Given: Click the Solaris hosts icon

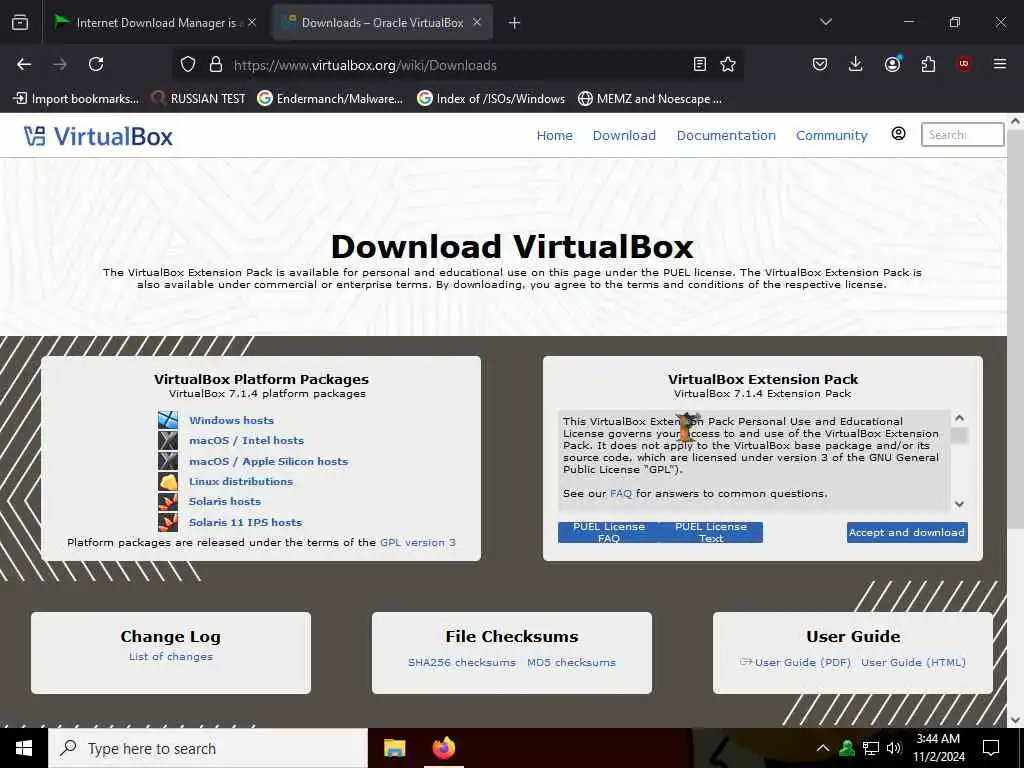Looking at the screenshot, I should tap(168, 502).
